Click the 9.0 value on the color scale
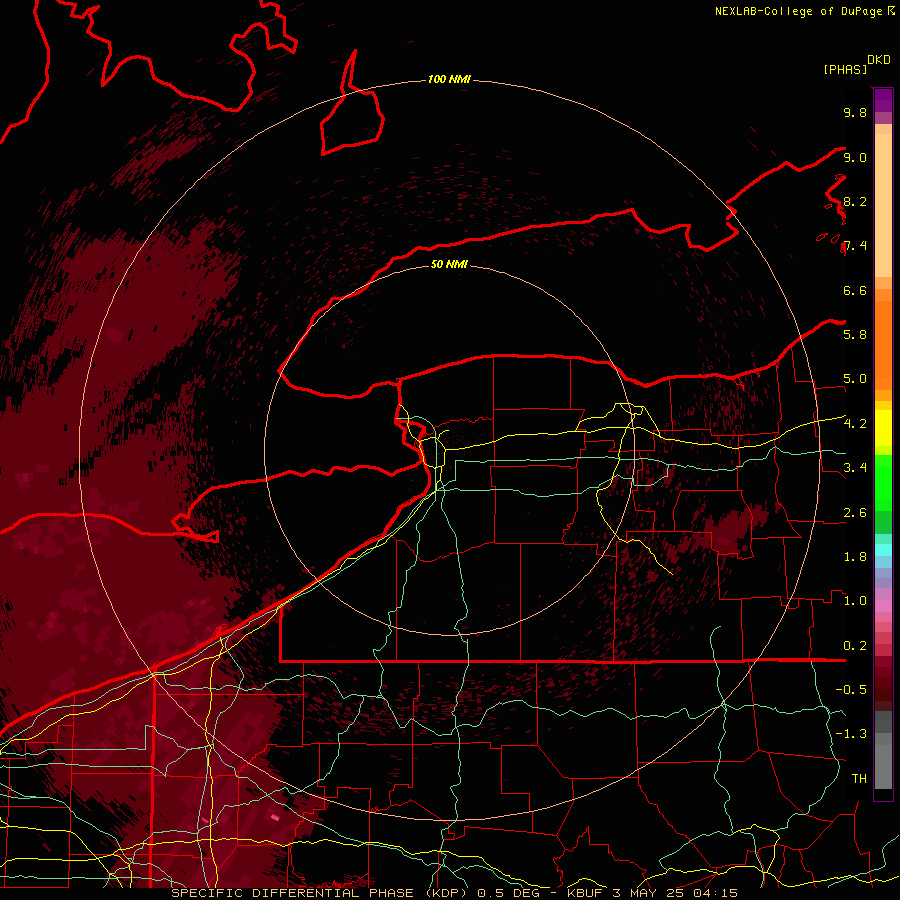 (x=855, y=157)
